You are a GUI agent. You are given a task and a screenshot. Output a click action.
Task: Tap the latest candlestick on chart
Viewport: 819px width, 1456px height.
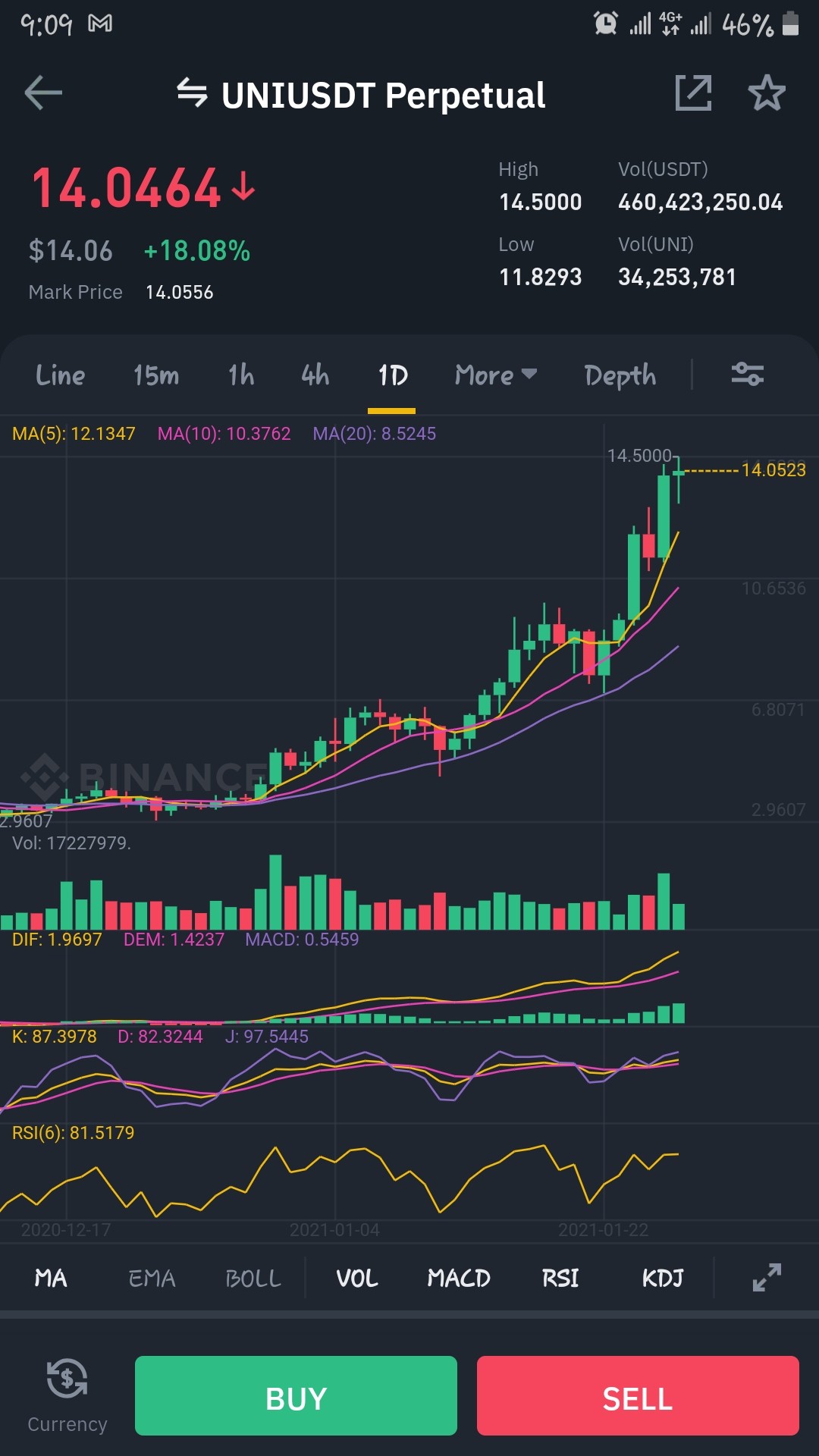pos(679,477)
